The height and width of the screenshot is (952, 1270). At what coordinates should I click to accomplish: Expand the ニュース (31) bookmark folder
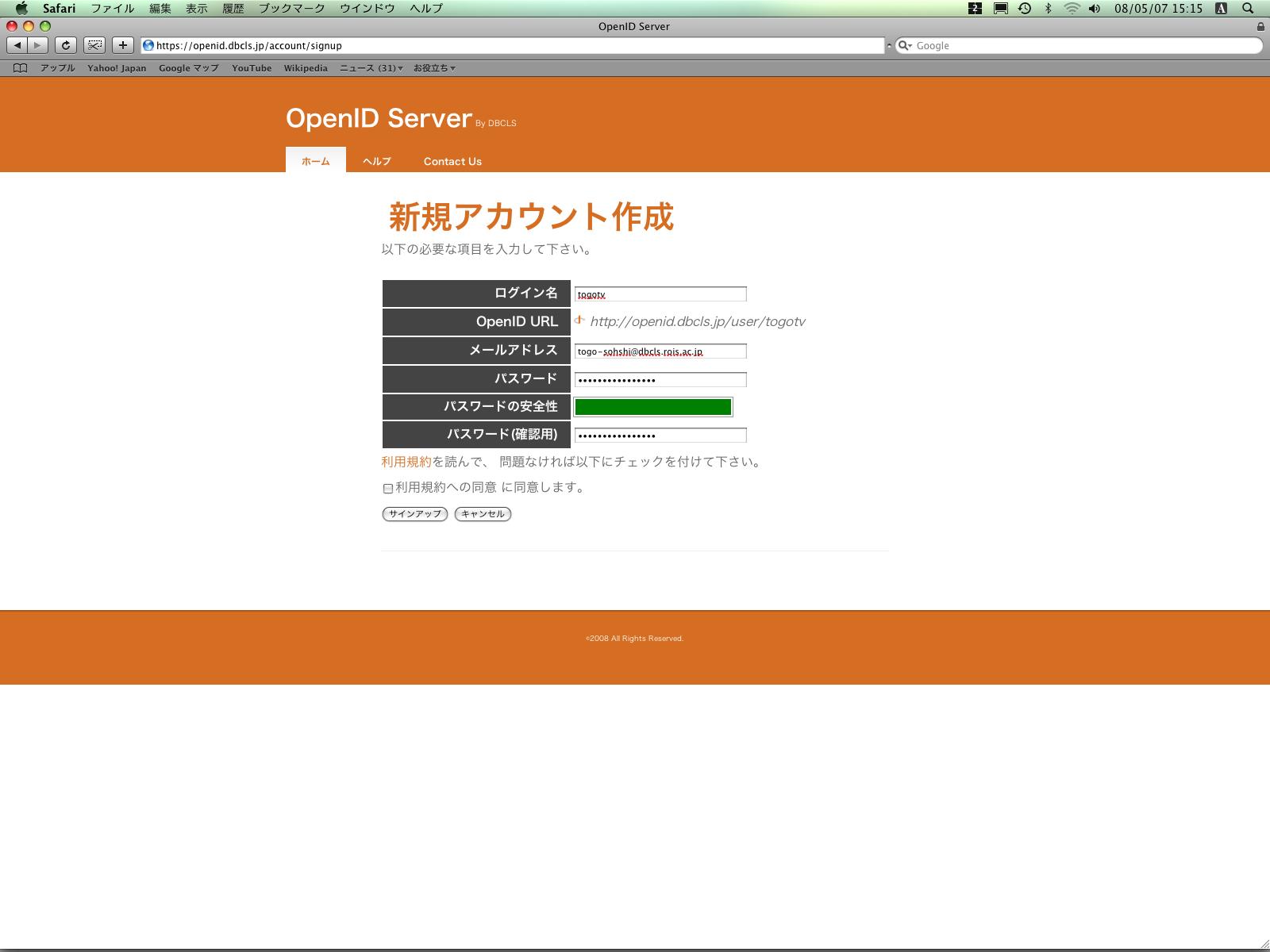[x=371, y=68]
